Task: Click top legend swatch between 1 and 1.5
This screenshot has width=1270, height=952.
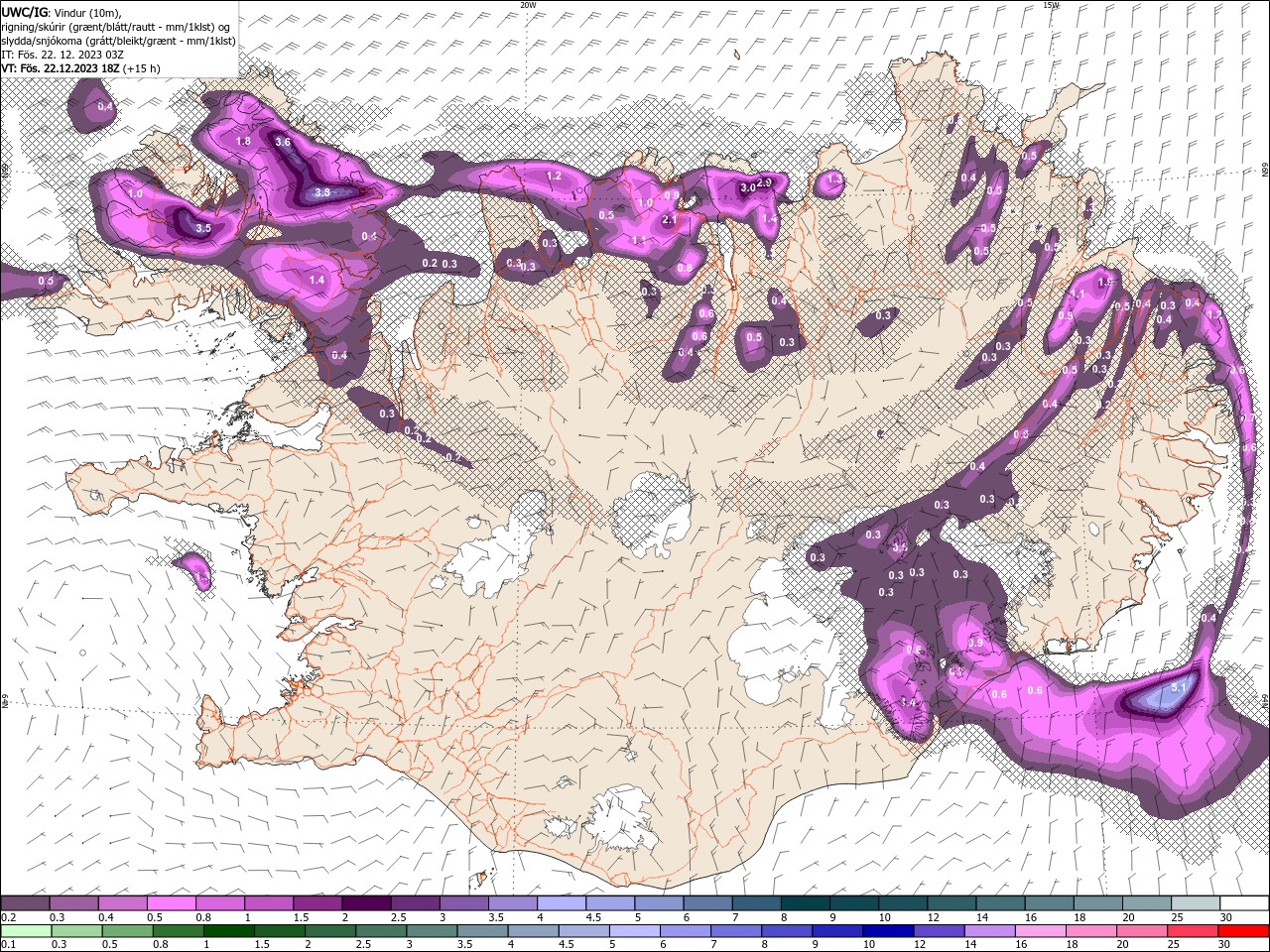Action: coord(268,903)
